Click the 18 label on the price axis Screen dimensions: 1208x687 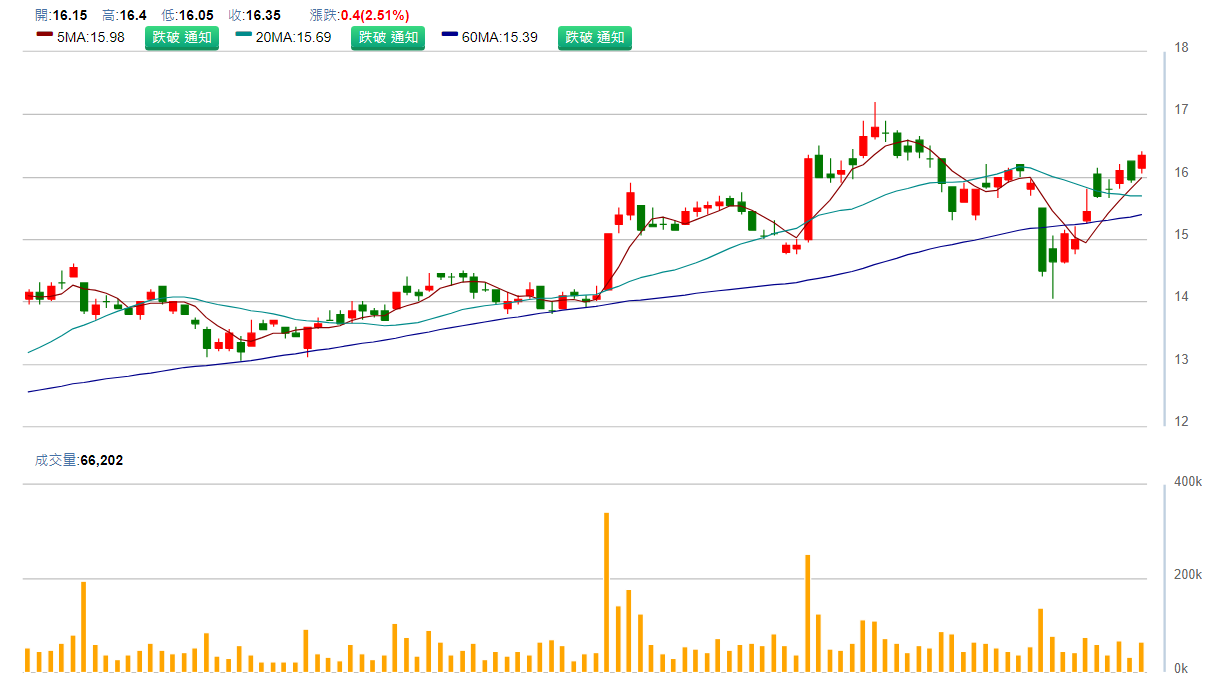coord(1181,48)
